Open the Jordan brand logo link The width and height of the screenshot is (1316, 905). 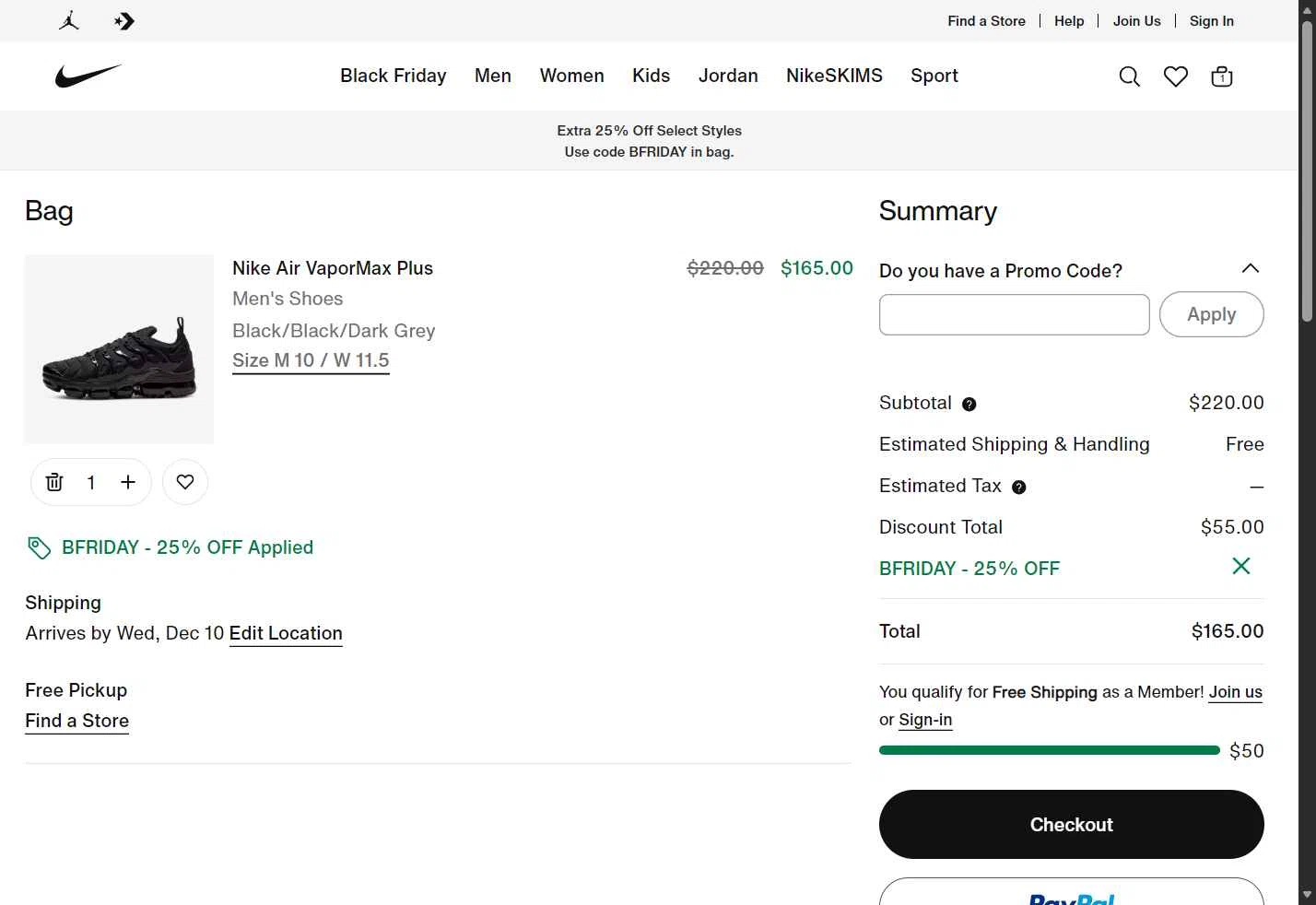(69, 20)
